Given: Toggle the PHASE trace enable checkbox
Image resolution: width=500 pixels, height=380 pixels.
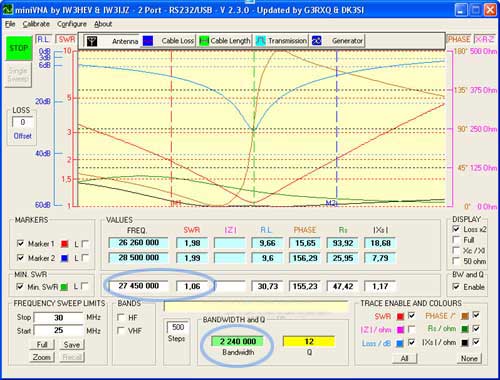Looking at the screenshot, I should (x=476, y=315).
